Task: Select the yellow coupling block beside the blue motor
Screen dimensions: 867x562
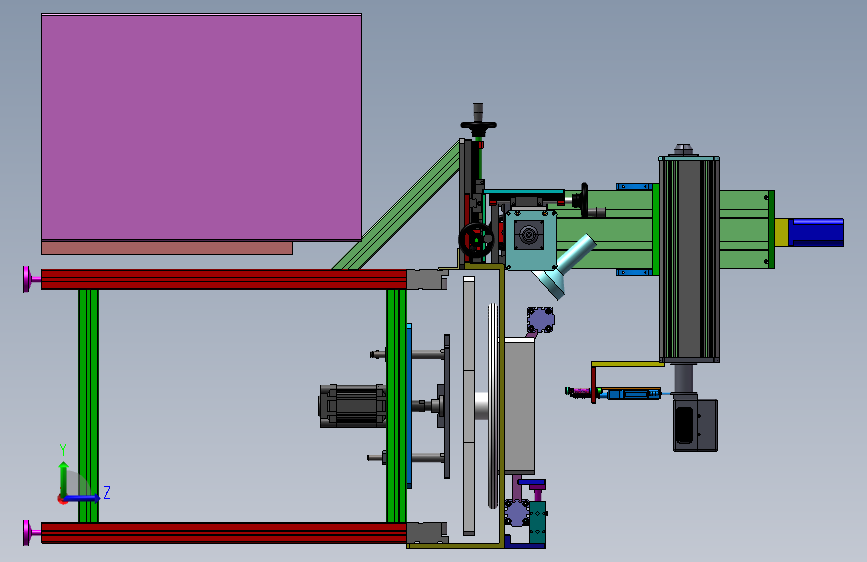Action: [781, 232]
